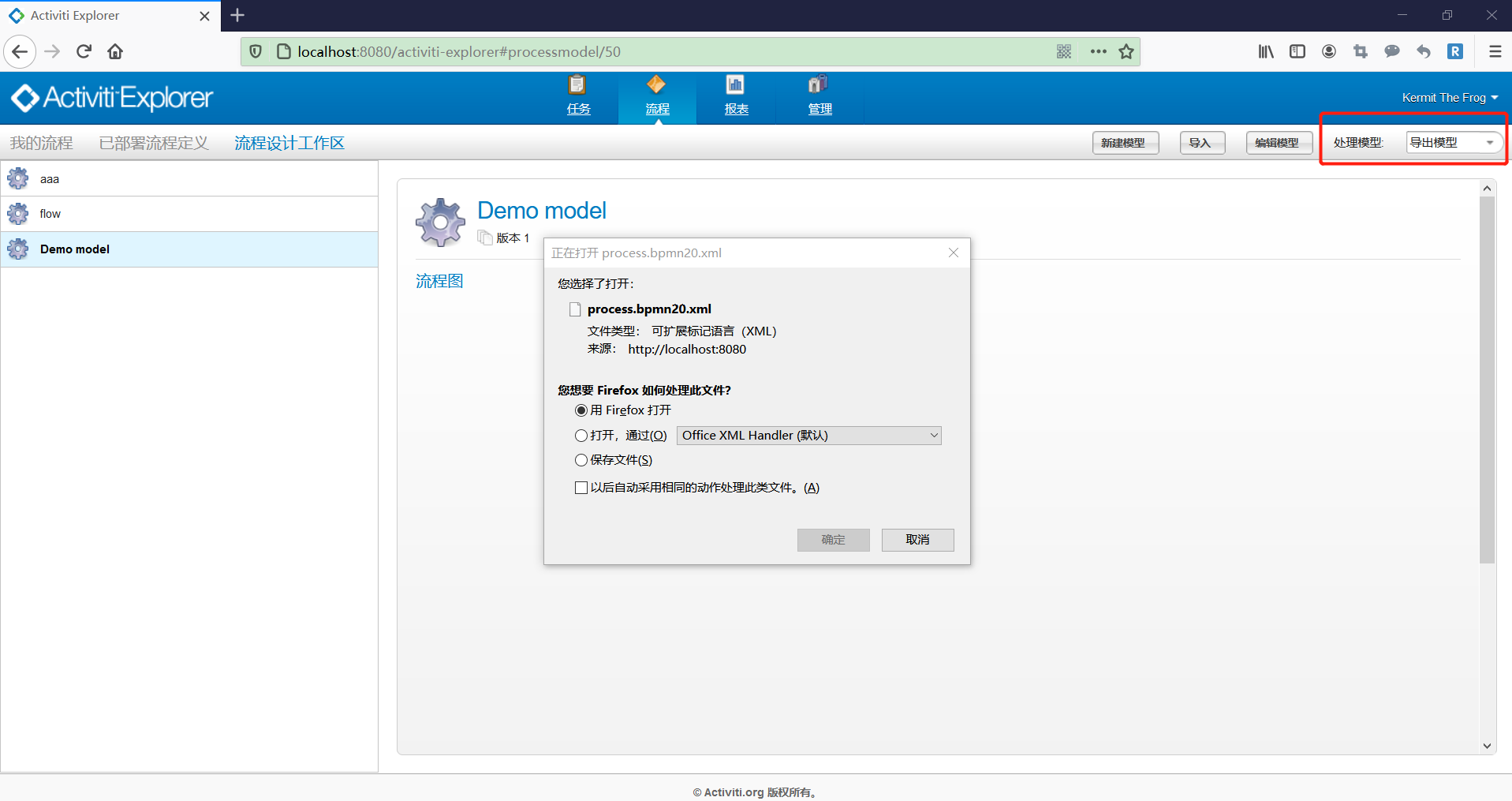
Task: Select the Demo model list row
Action: click(189, 249)
